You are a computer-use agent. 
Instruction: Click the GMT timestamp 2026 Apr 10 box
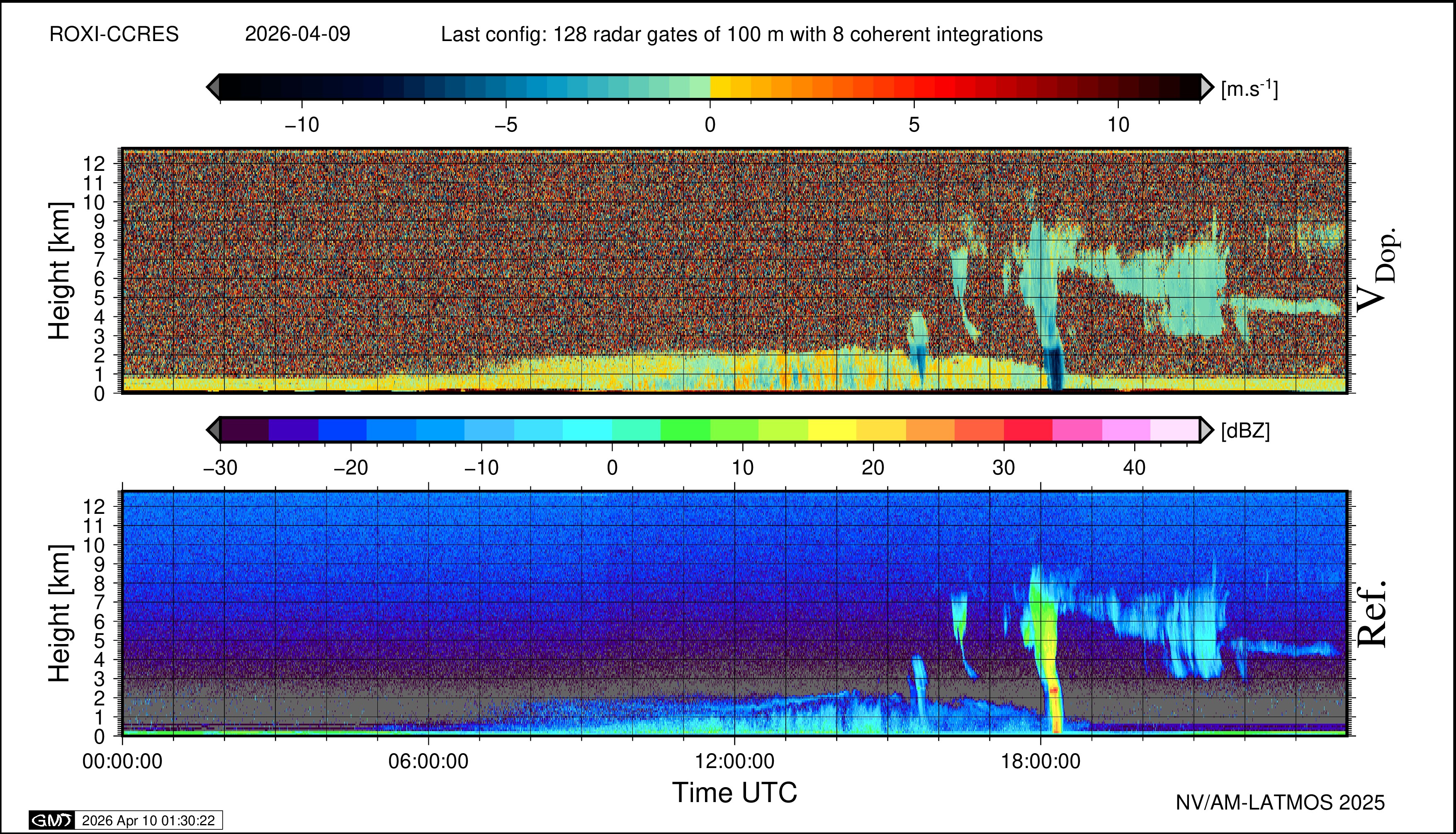tap(148, 820)
